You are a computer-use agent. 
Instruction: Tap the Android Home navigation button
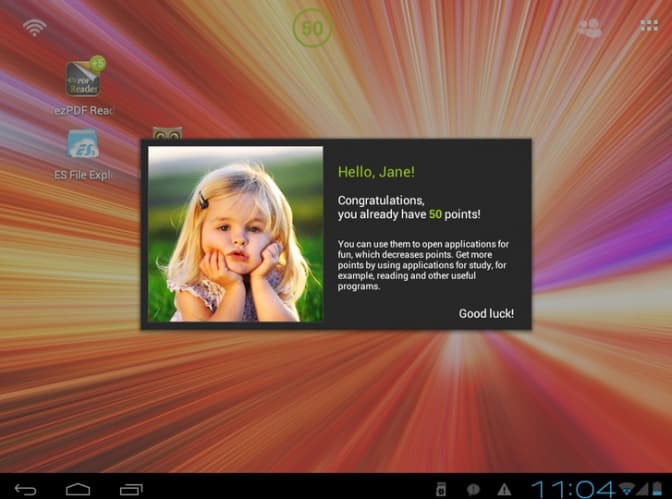(78, 489)
